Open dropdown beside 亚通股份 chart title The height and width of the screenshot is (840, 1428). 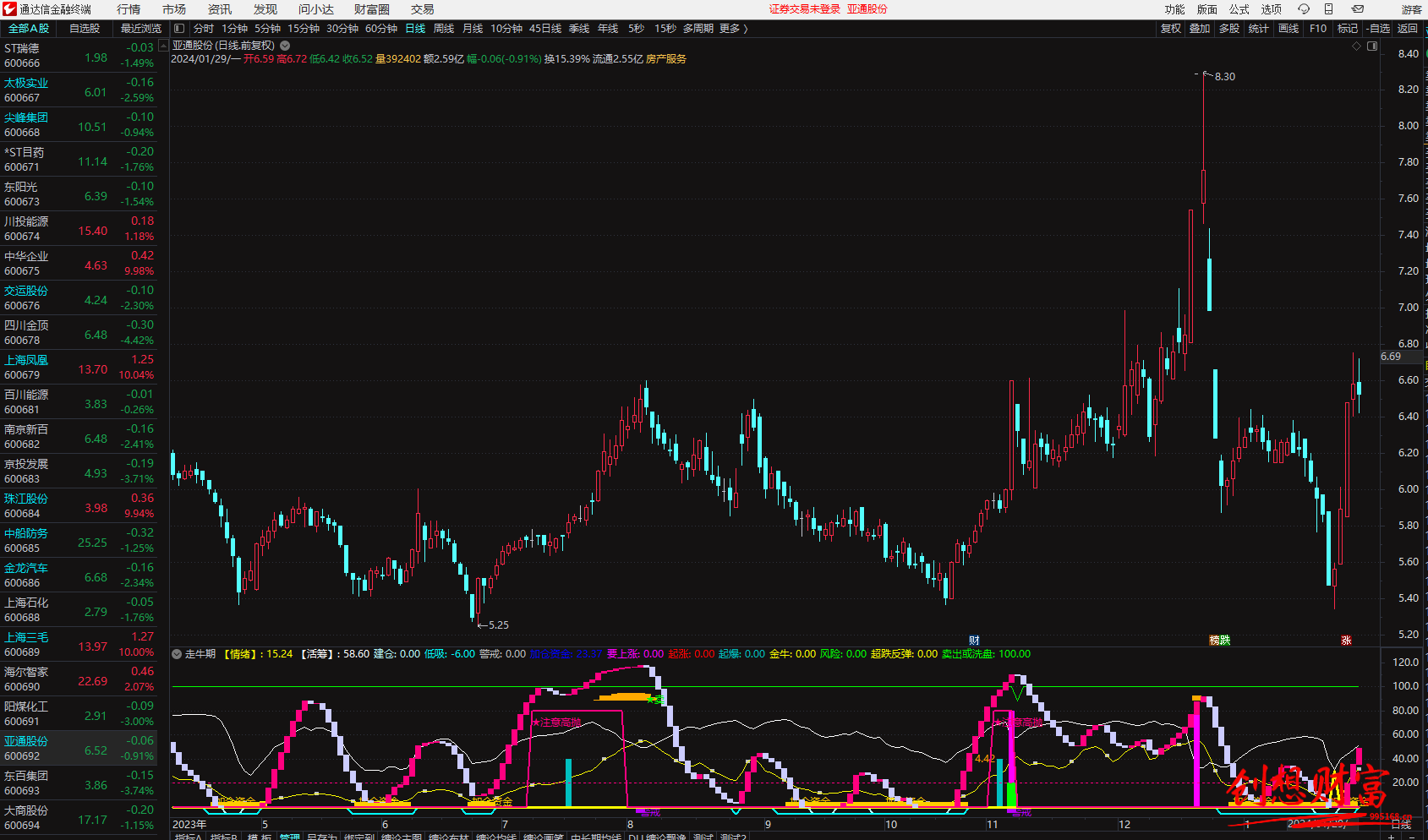click(285, 46)
